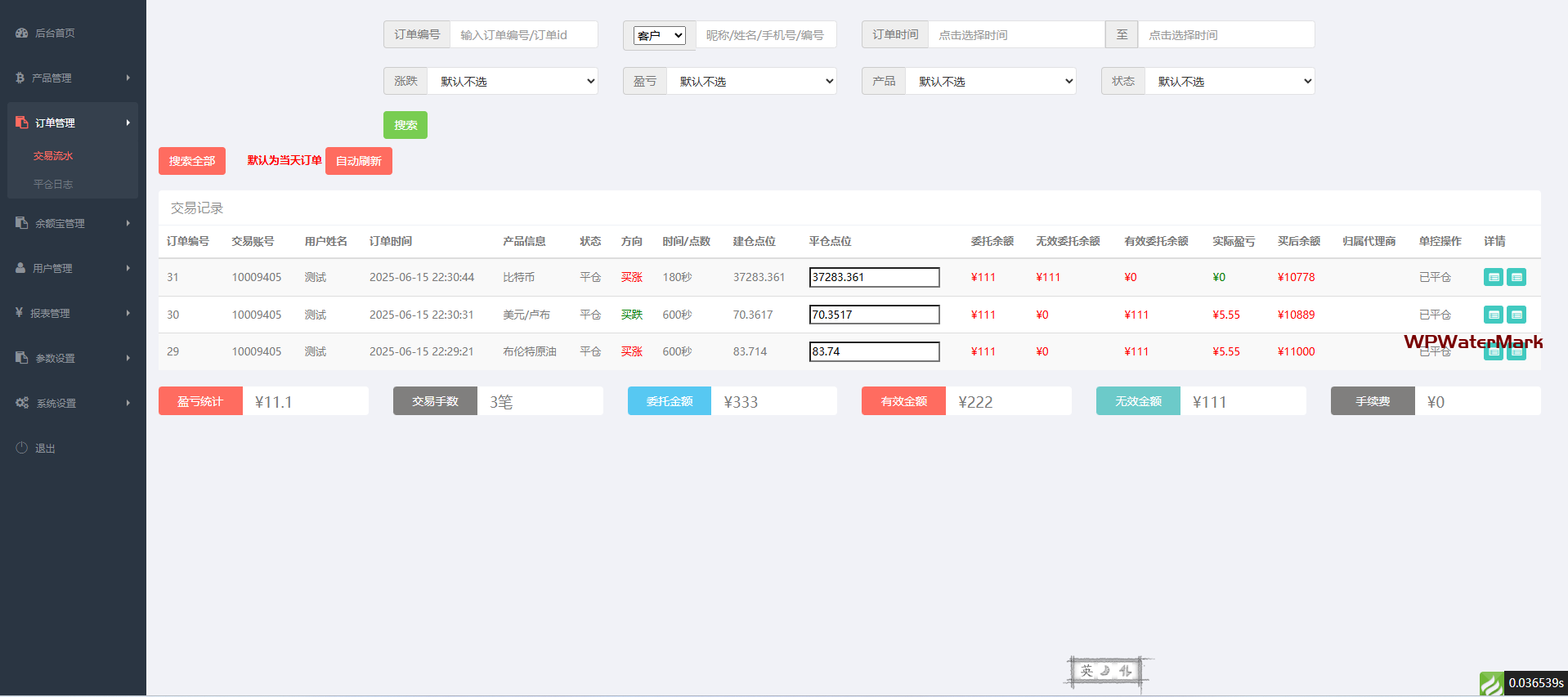Click the bitcoin icon for 产品管理
Image resolution: width=1568 pixels, height=697 pixels.
(20, 78)
